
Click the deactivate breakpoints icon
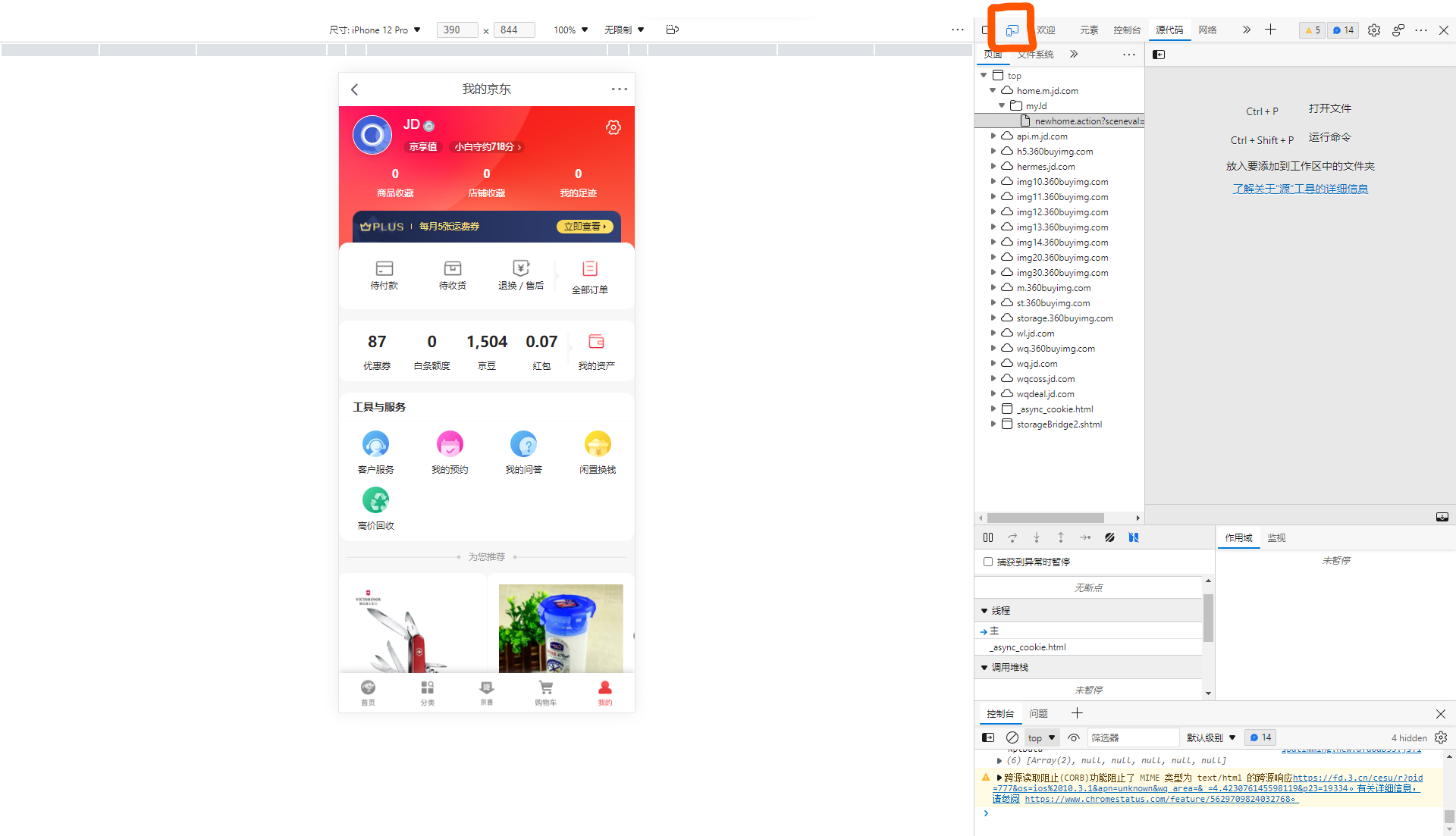click(1109, 537)
